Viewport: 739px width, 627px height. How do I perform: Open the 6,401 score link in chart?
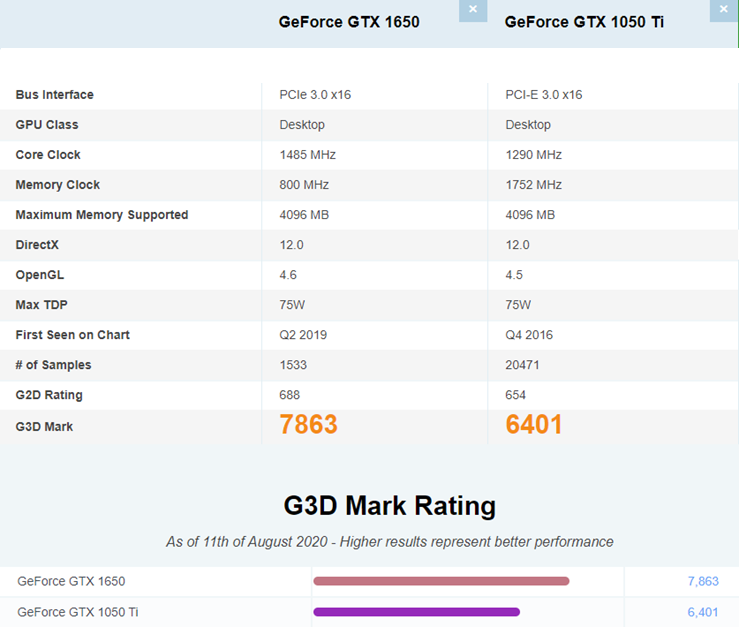[703, 612]
